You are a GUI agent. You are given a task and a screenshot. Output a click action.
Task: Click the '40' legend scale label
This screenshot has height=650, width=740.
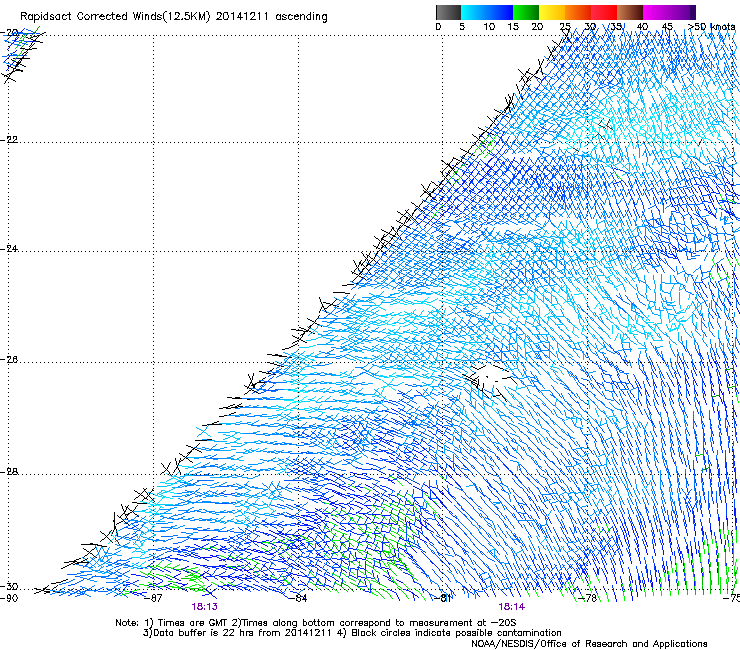(x=642, y=27)
